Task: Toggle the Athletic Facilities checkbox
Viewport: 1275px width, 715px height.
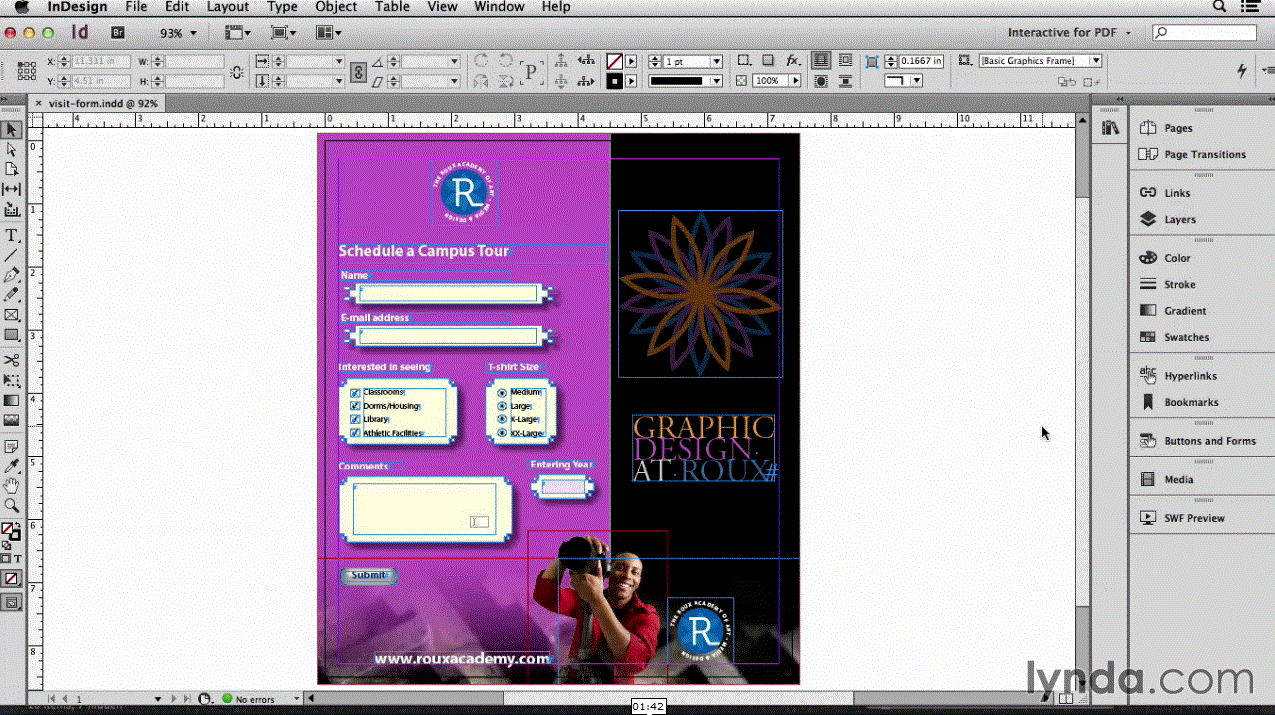Action: pyautogui.click(x=355, y=433)
